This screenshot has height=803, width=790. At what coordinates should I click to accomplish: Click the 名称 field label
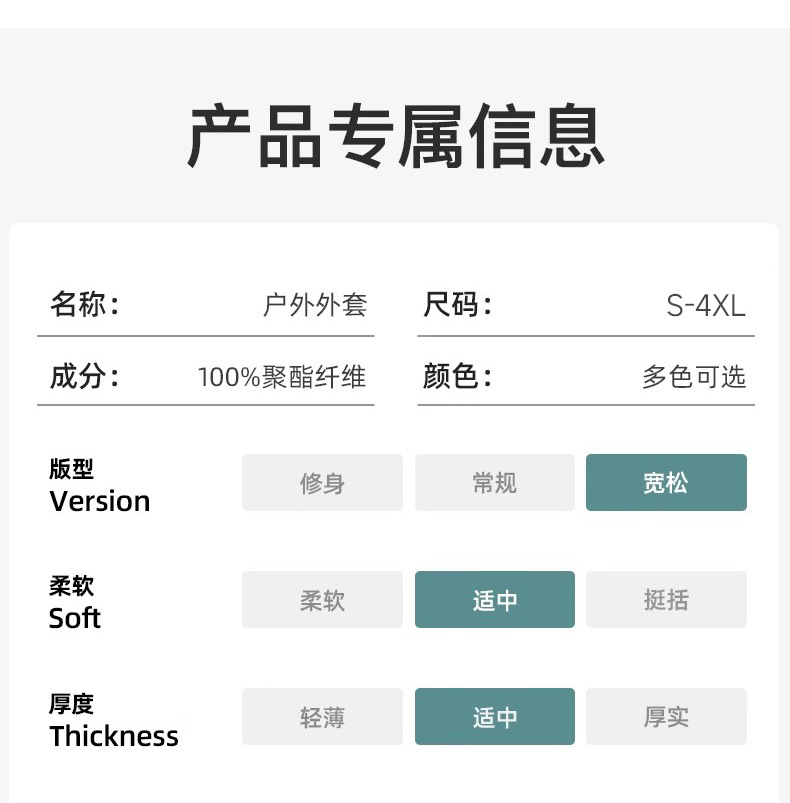click(x=84, y=304)
